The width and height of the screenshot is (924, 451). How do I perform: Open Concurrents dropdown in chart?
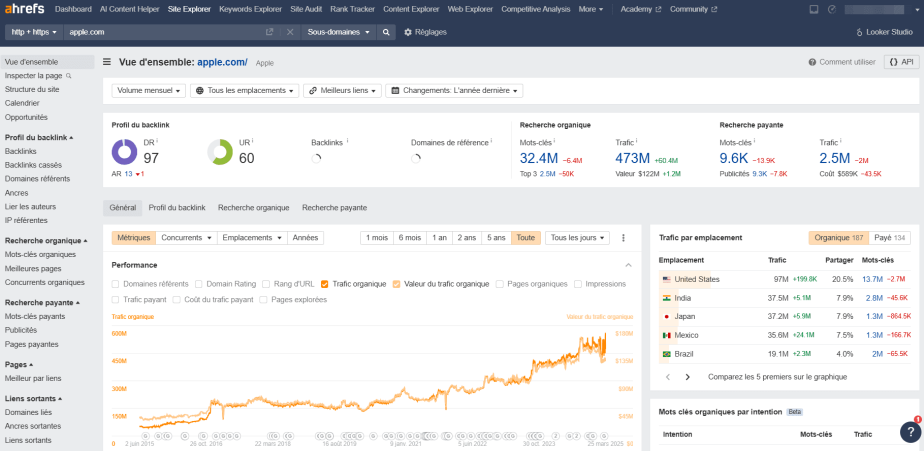(x=186, y=238)
